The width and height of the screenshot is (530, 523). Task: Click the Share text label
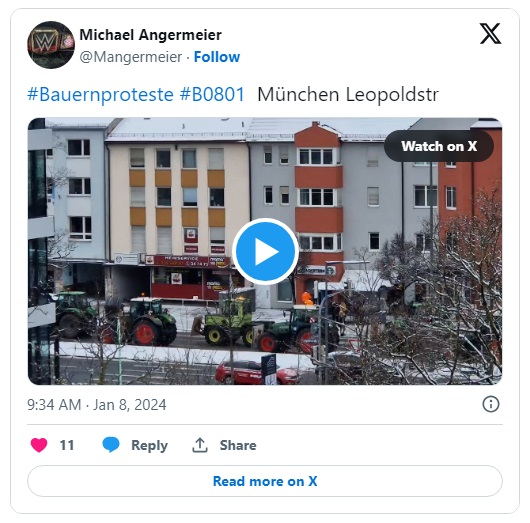[238, 445]
